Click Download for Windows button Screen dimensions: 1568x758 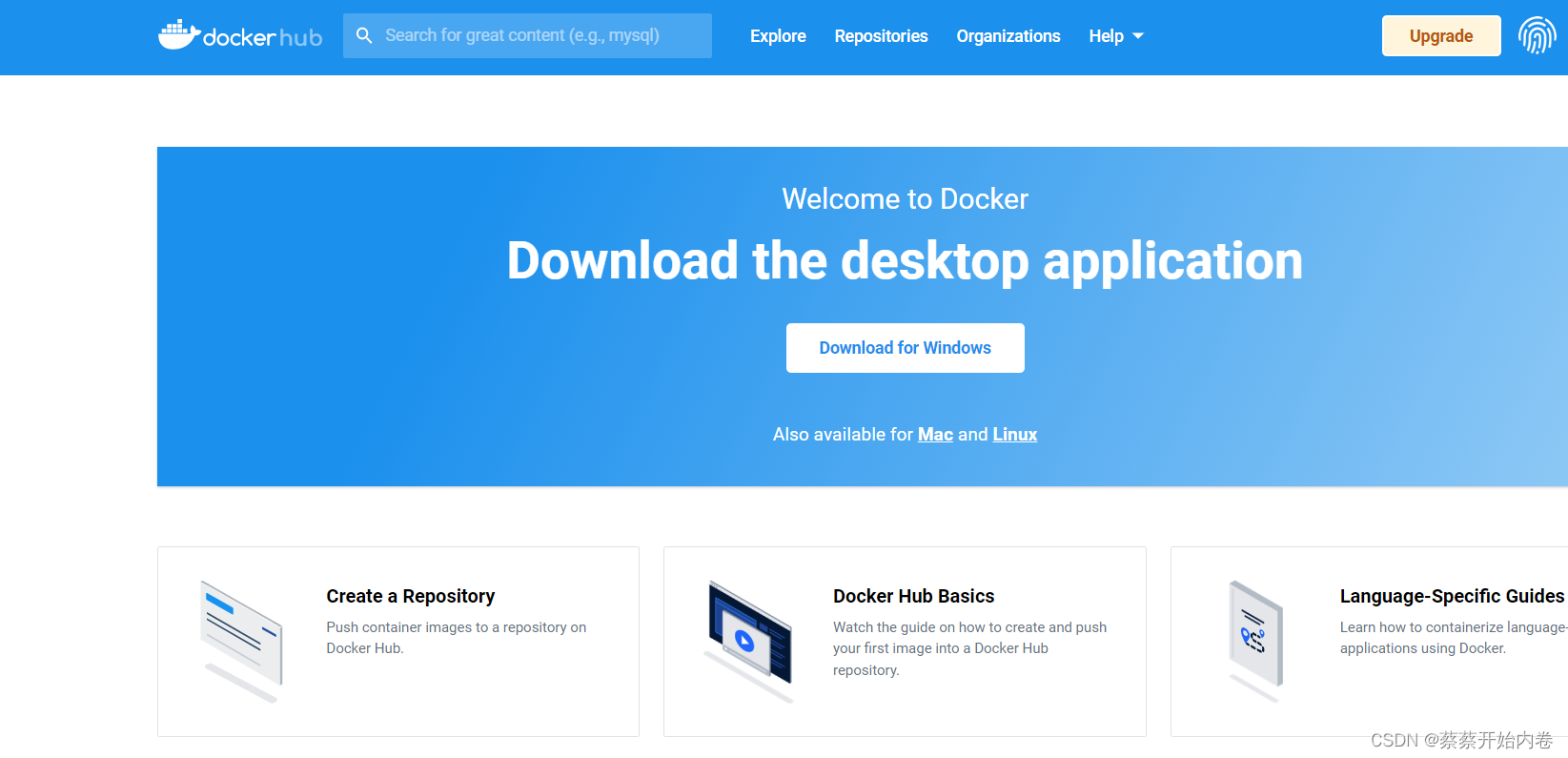point(906,348)
